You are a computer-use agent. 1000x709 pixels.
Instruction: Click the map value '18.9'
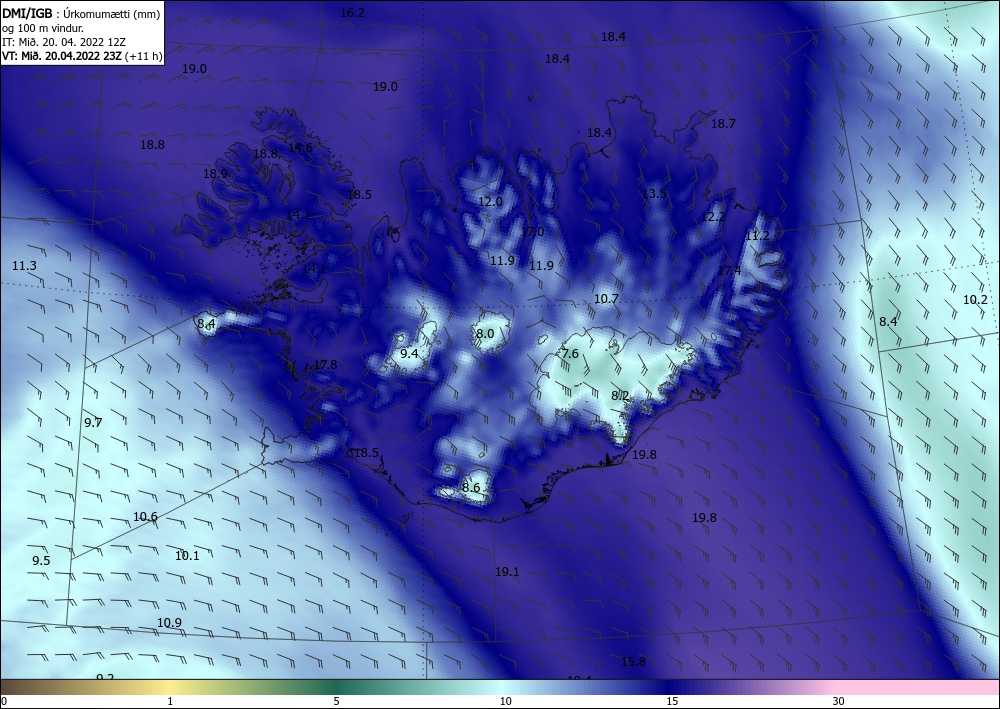click(216, 173)
